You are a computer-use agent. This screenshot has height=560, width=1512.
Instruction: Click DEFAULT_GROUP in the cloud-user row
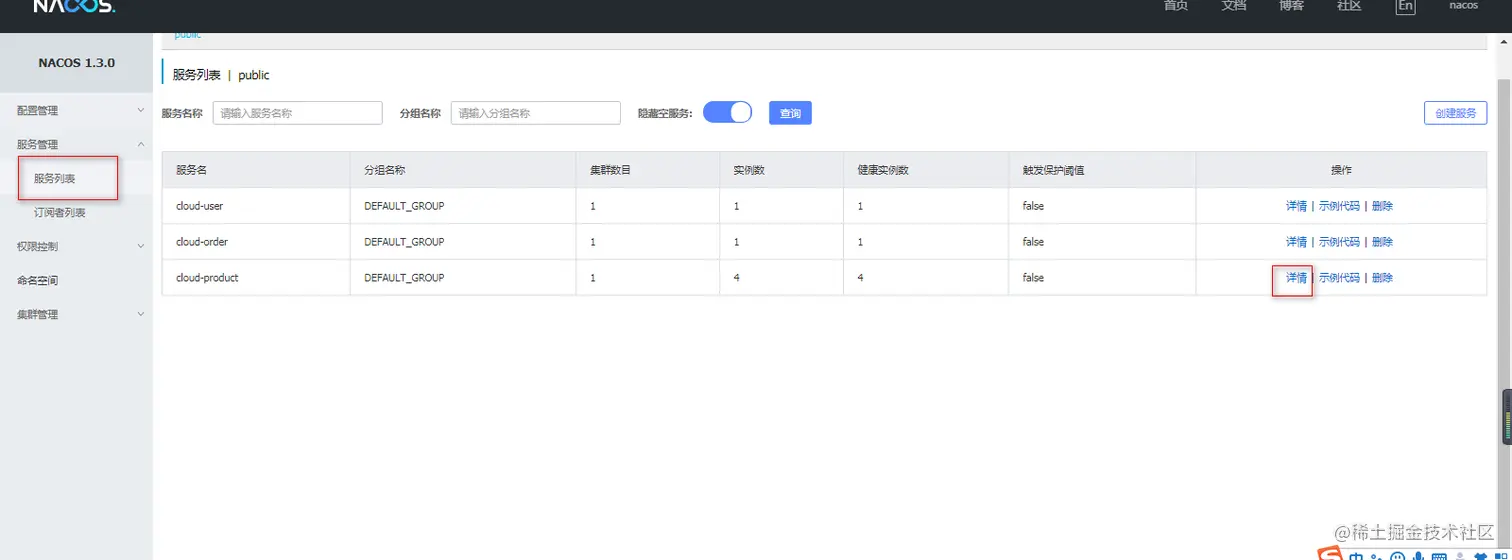click(x=403, y=206)
